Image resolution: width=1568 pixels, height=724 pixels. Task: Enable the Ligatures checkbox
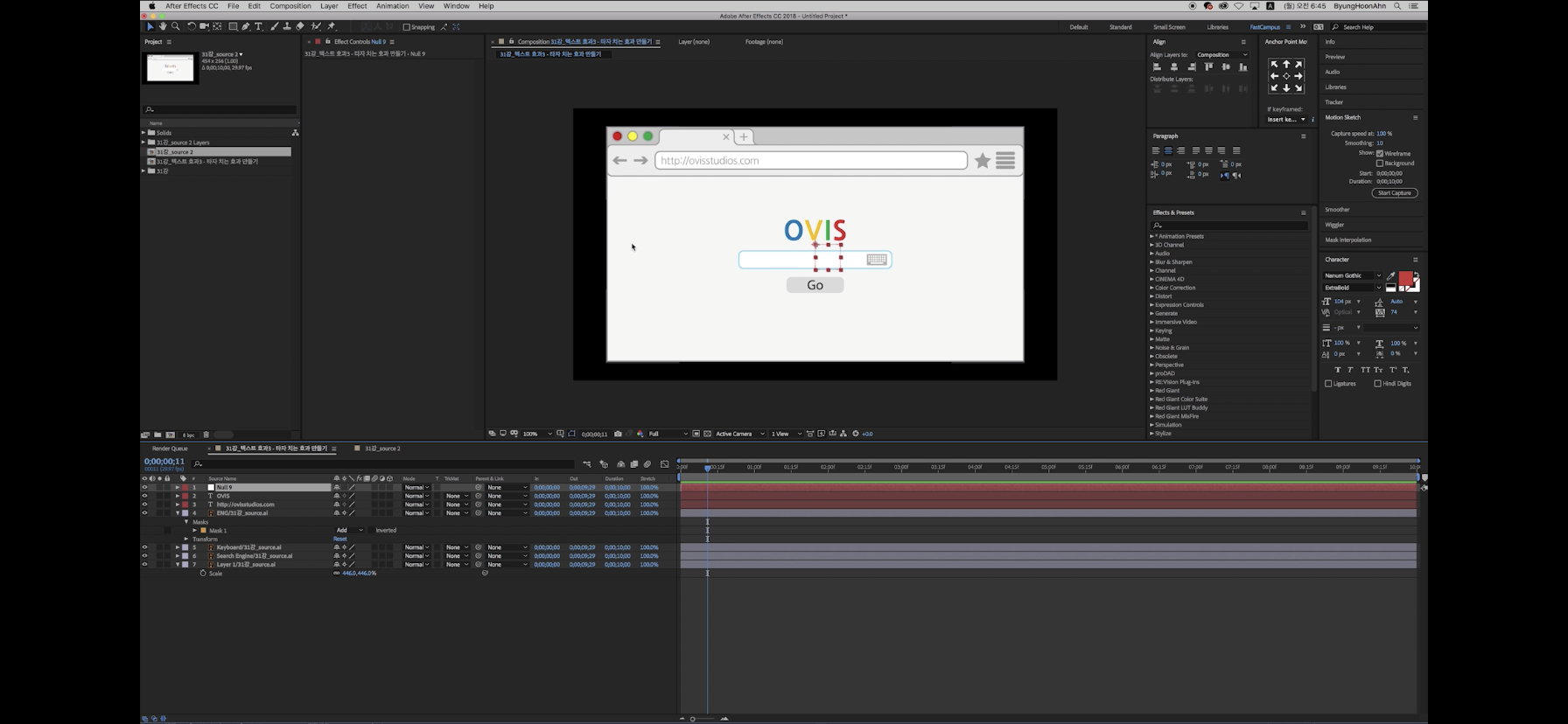pyautogui.click(x=1328, y=383)
